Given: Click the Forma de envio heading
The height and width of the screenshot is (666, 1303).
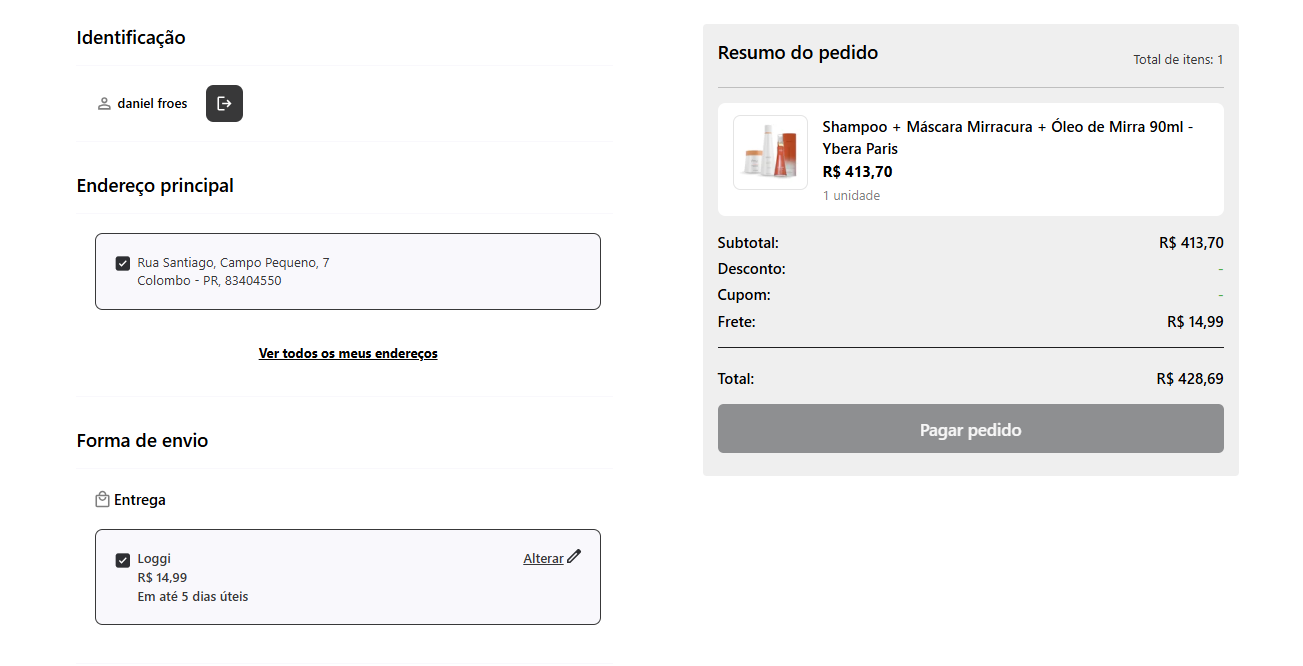Looking at the screenshot, I should click(142, 441).
